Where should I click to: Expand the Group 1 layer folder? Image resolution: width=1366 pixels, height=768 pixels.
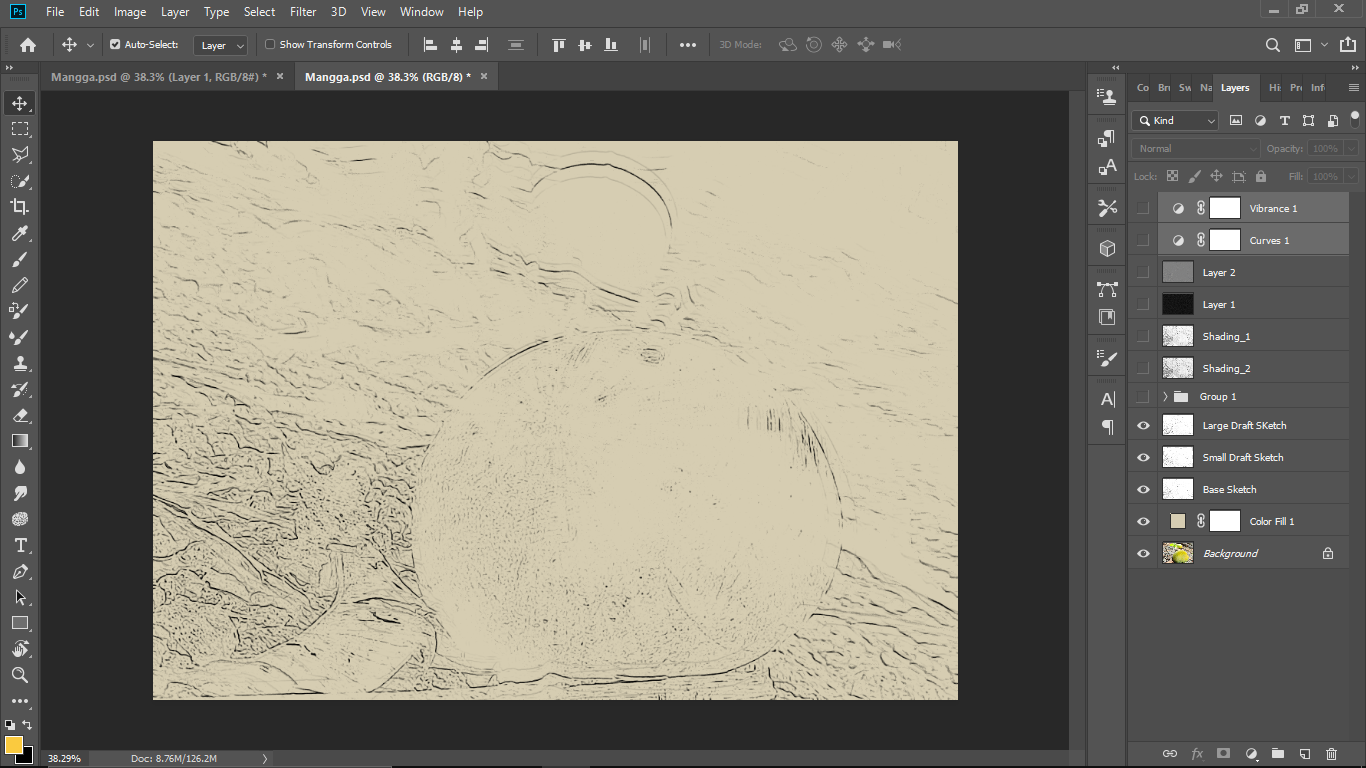1165,397
